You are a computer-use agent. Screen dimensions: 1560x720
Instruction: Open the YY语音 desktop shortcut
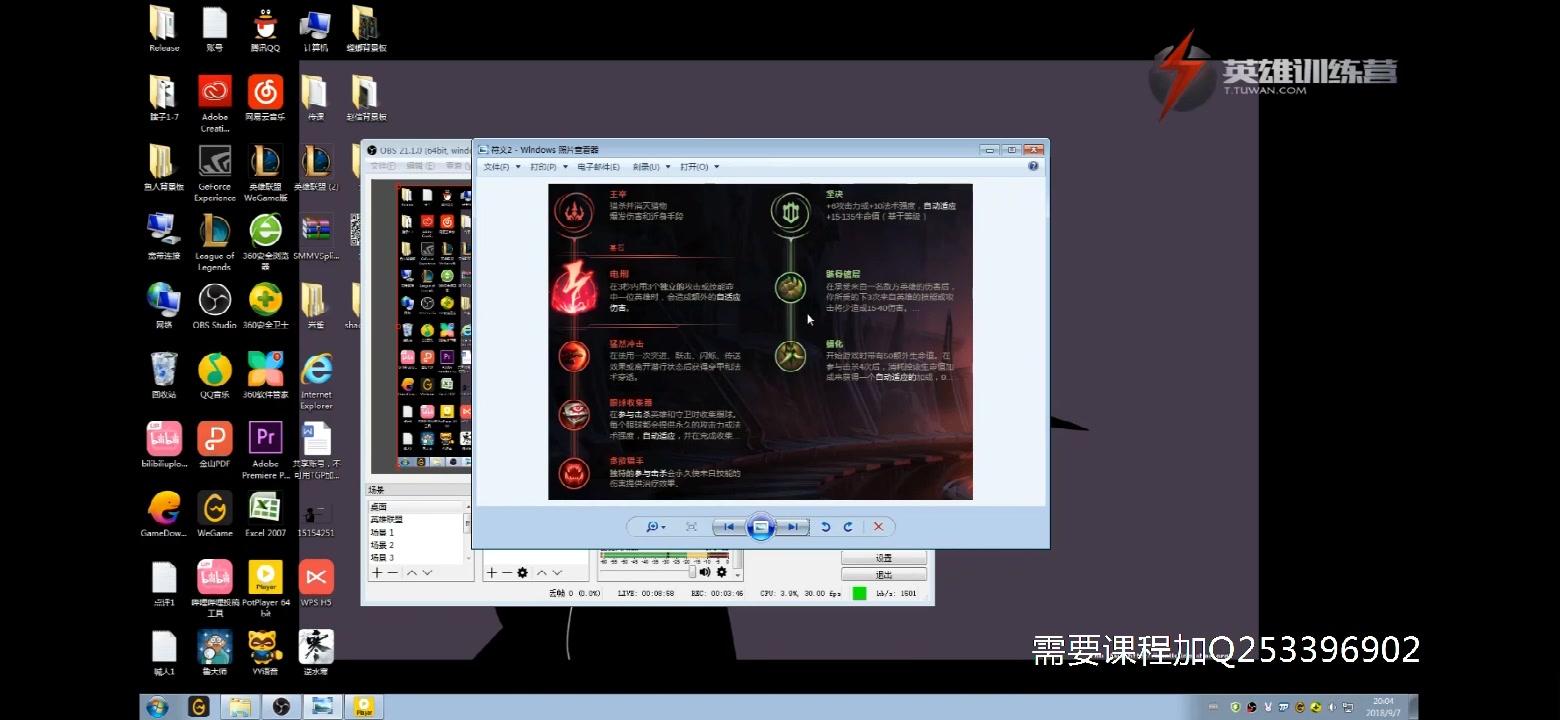click(x=265, y=653)
